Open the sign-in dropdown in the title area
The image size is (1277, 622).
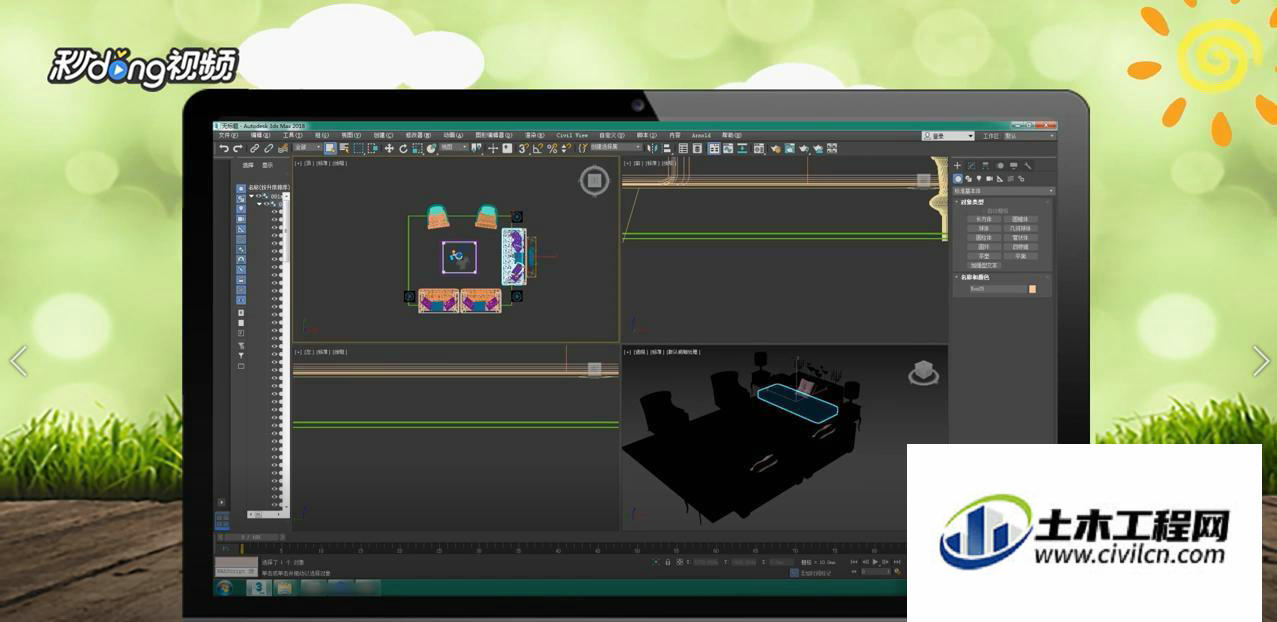coord(948,135)
